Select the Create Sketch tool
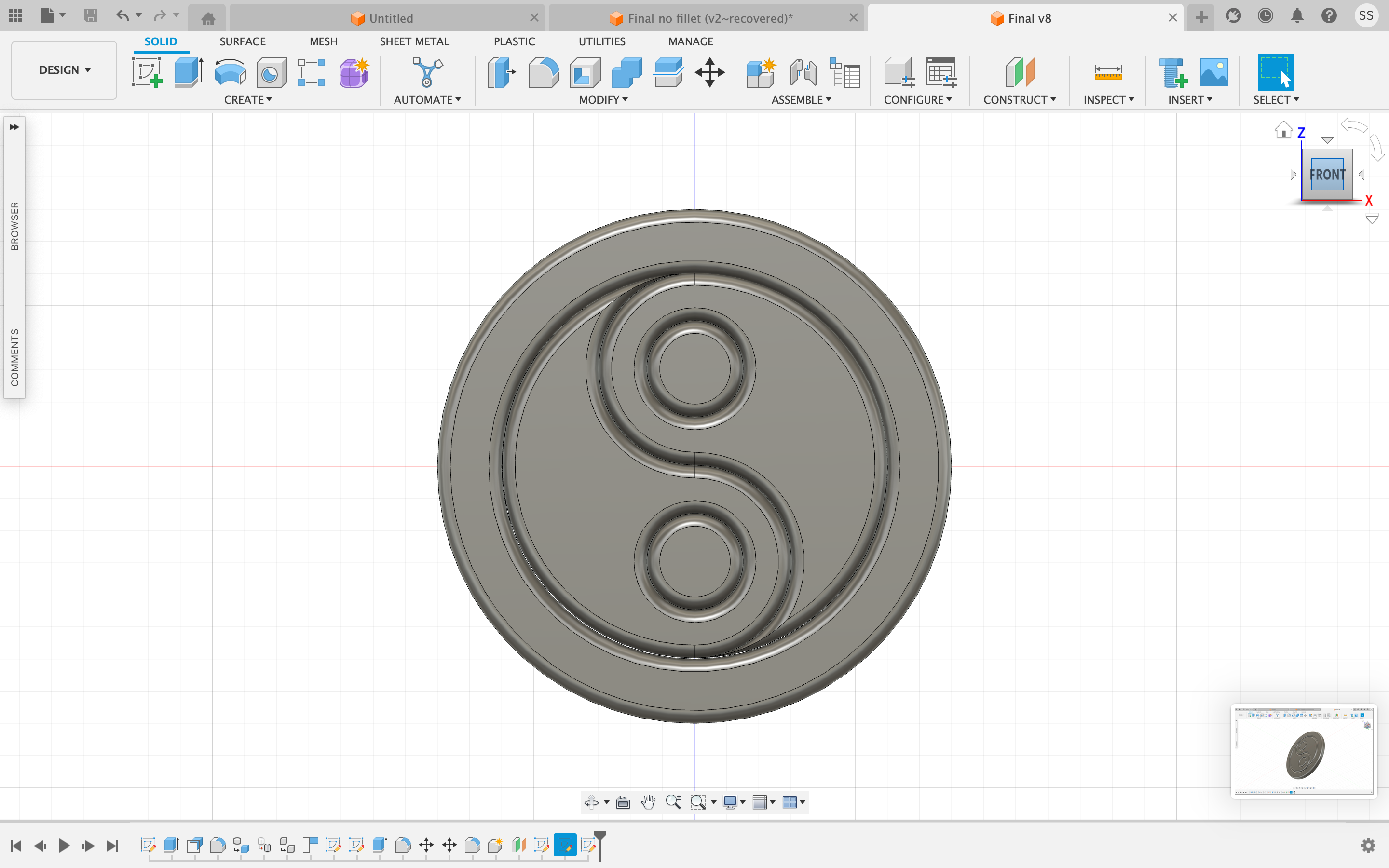1389x868 pixels. click(148, 72)
